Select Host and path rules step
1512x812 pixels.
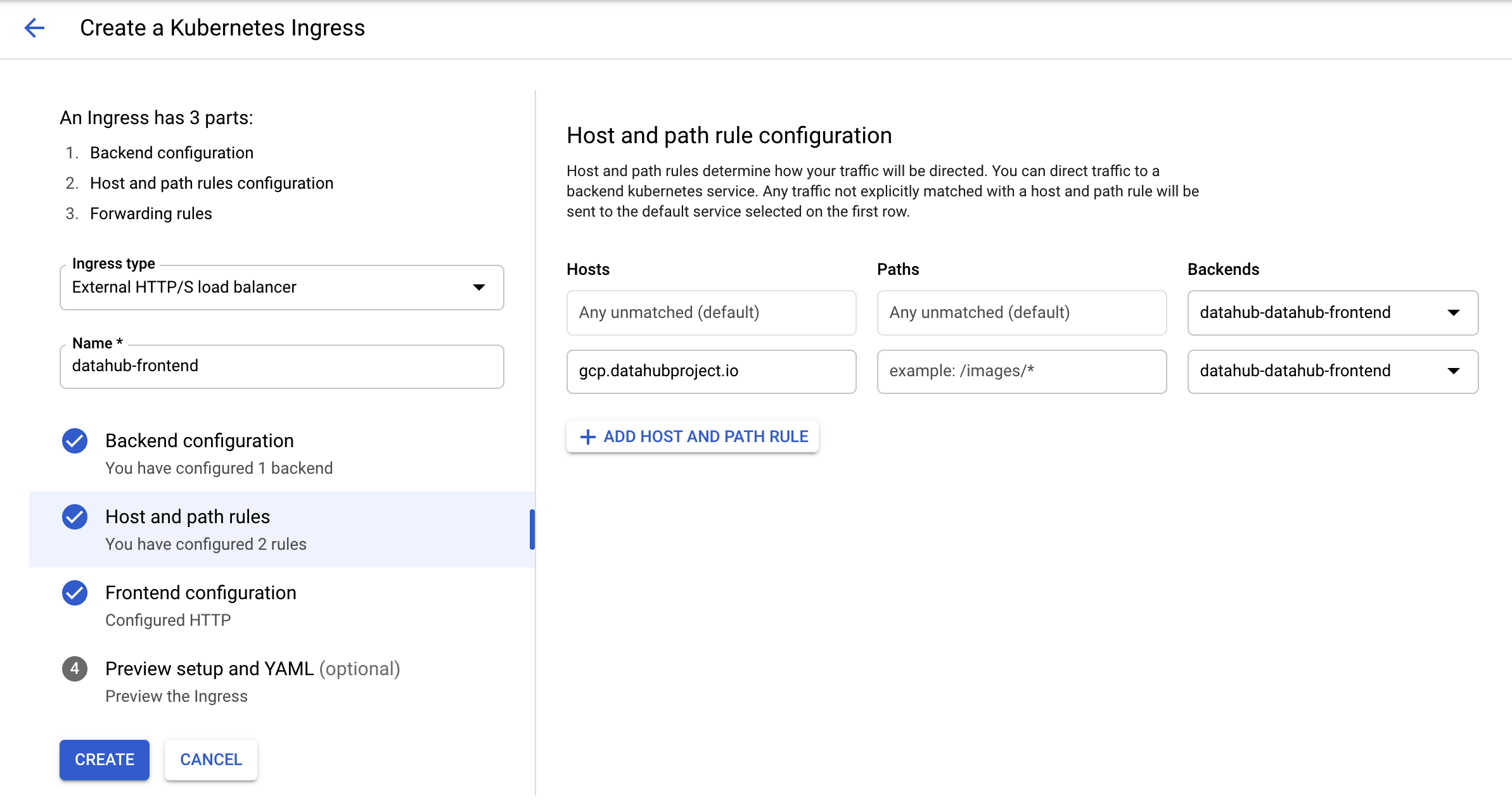[188, 517]
